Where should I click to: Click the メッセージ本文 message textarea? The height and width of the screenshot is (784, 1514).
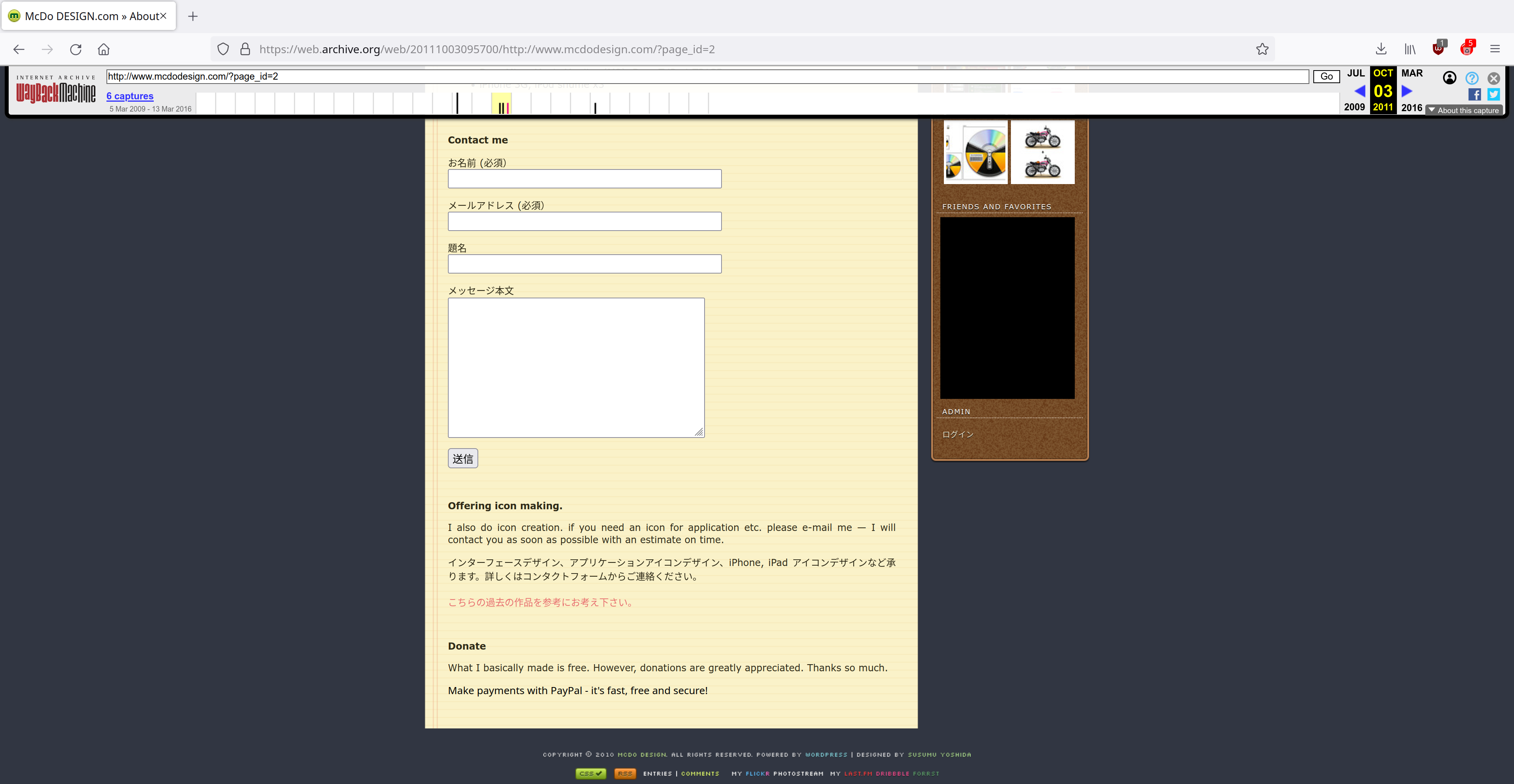point(576,367)
